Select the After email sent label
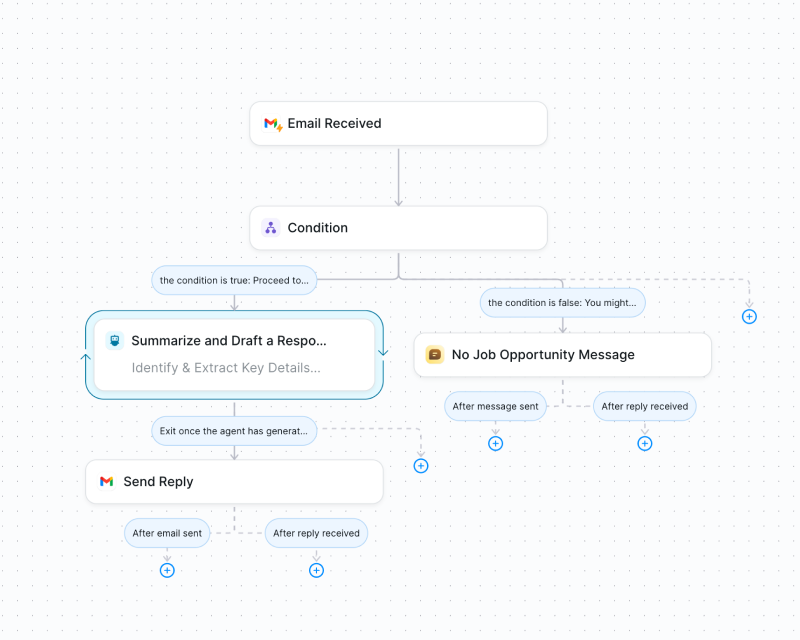This screenshot has height=640, width=800. (167, 533)
